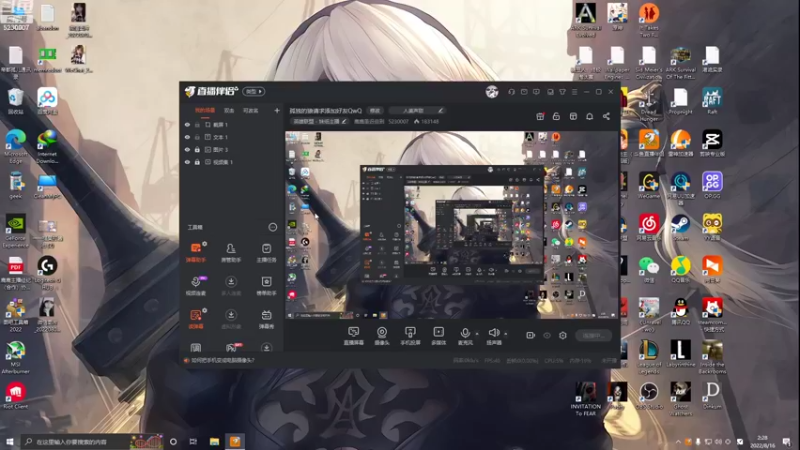
Task: Add a multimedia source (多媒体)
Action: (438, 336)
